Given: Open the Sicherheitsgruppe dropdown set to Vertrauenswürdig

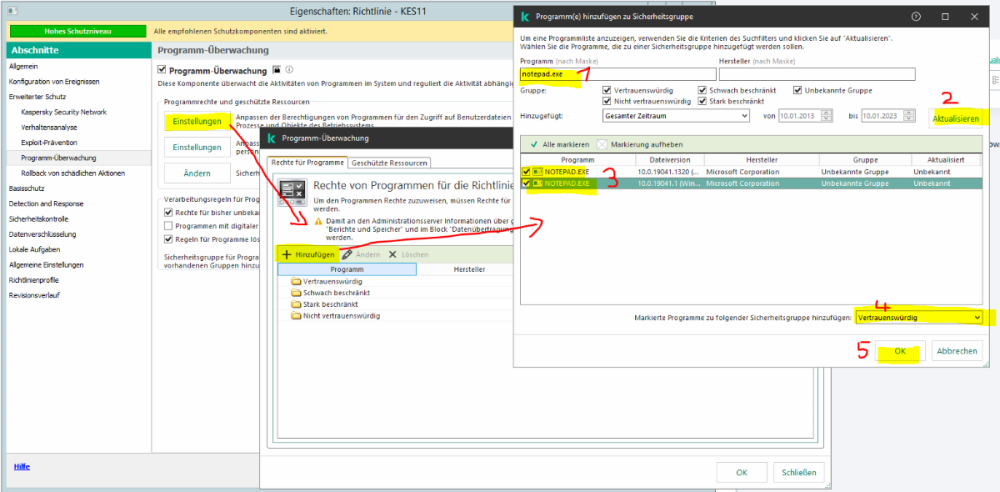Looking at the screenshot, I should (919, 317).
